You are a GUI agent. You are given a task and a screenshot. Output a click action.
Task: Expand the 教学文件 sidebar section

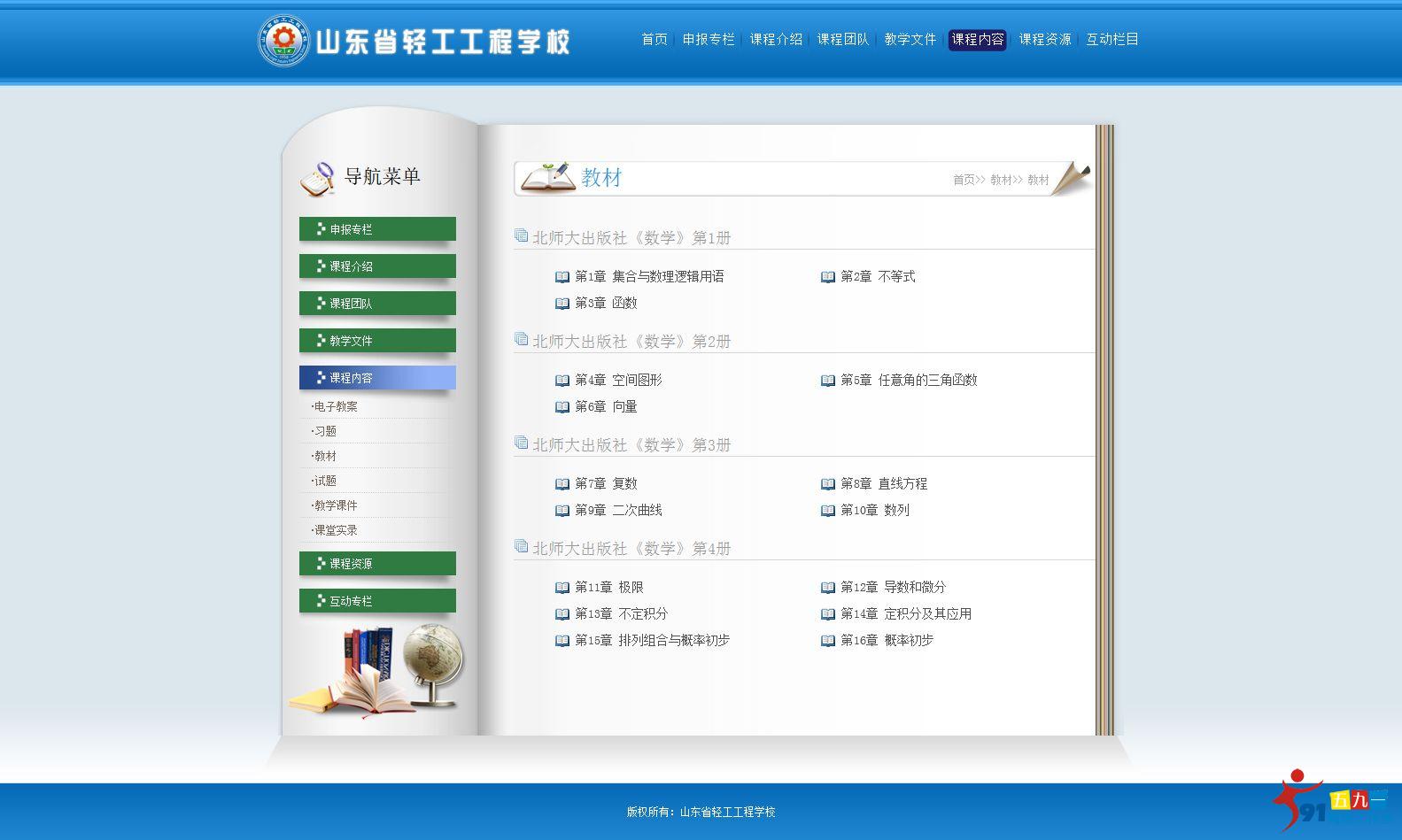(377, 341)
